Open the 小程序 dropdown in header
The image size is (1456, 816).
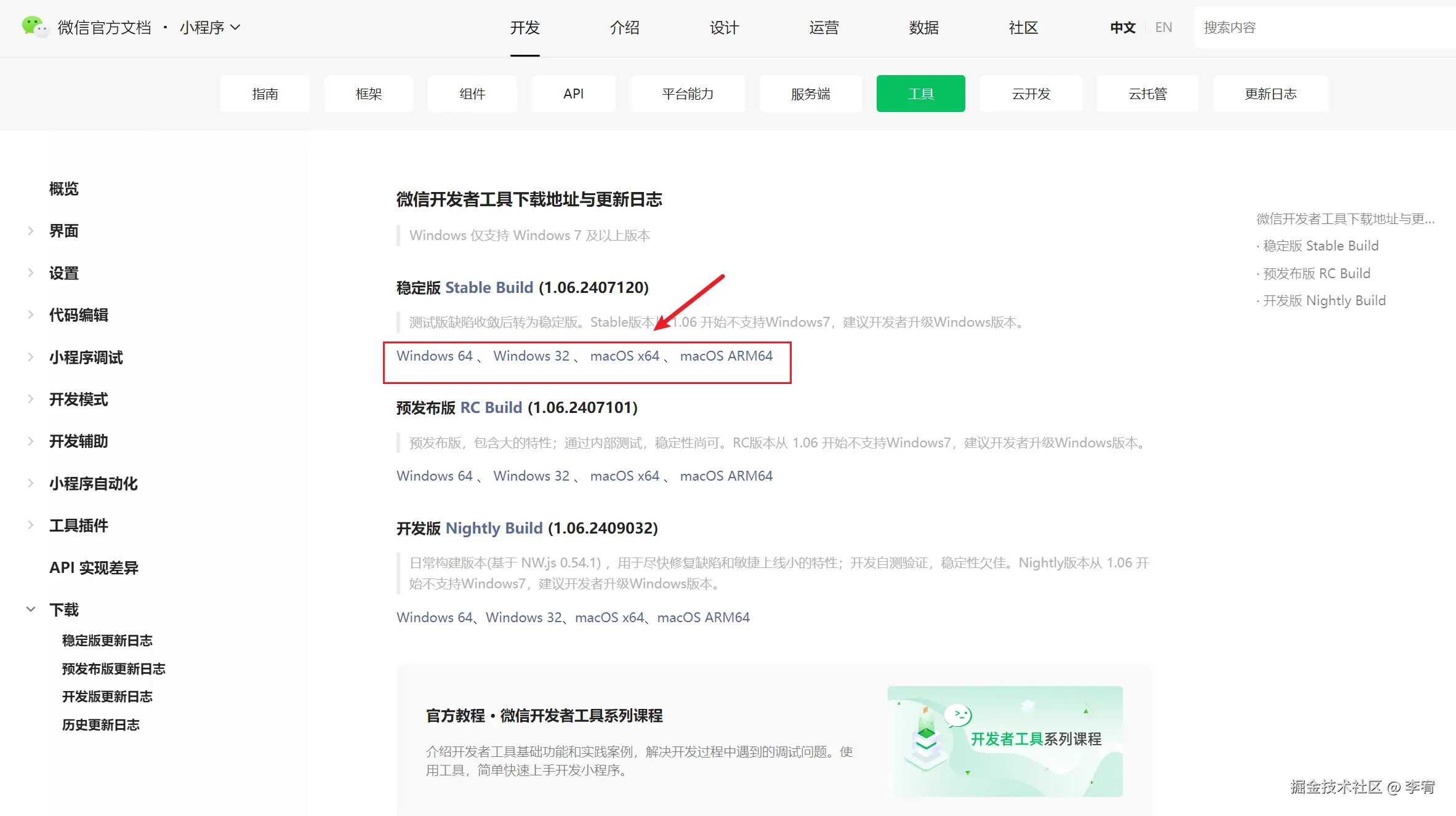pos(209,28)
